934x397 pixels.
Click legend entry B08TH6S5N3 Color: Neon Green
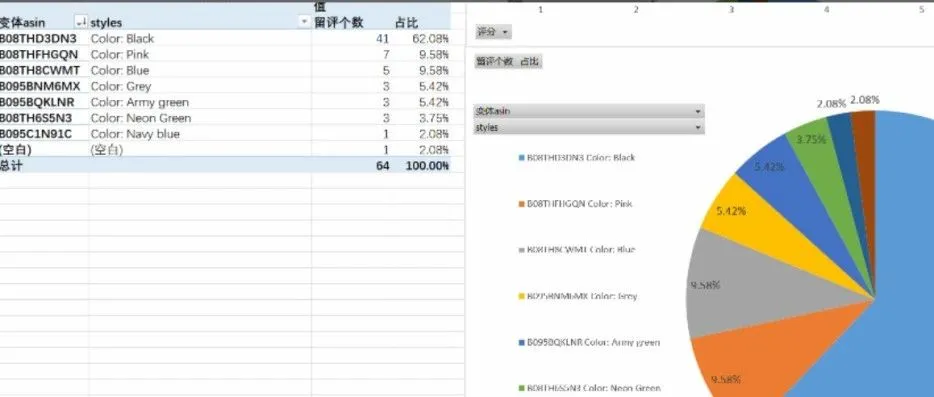pos(590,388)
